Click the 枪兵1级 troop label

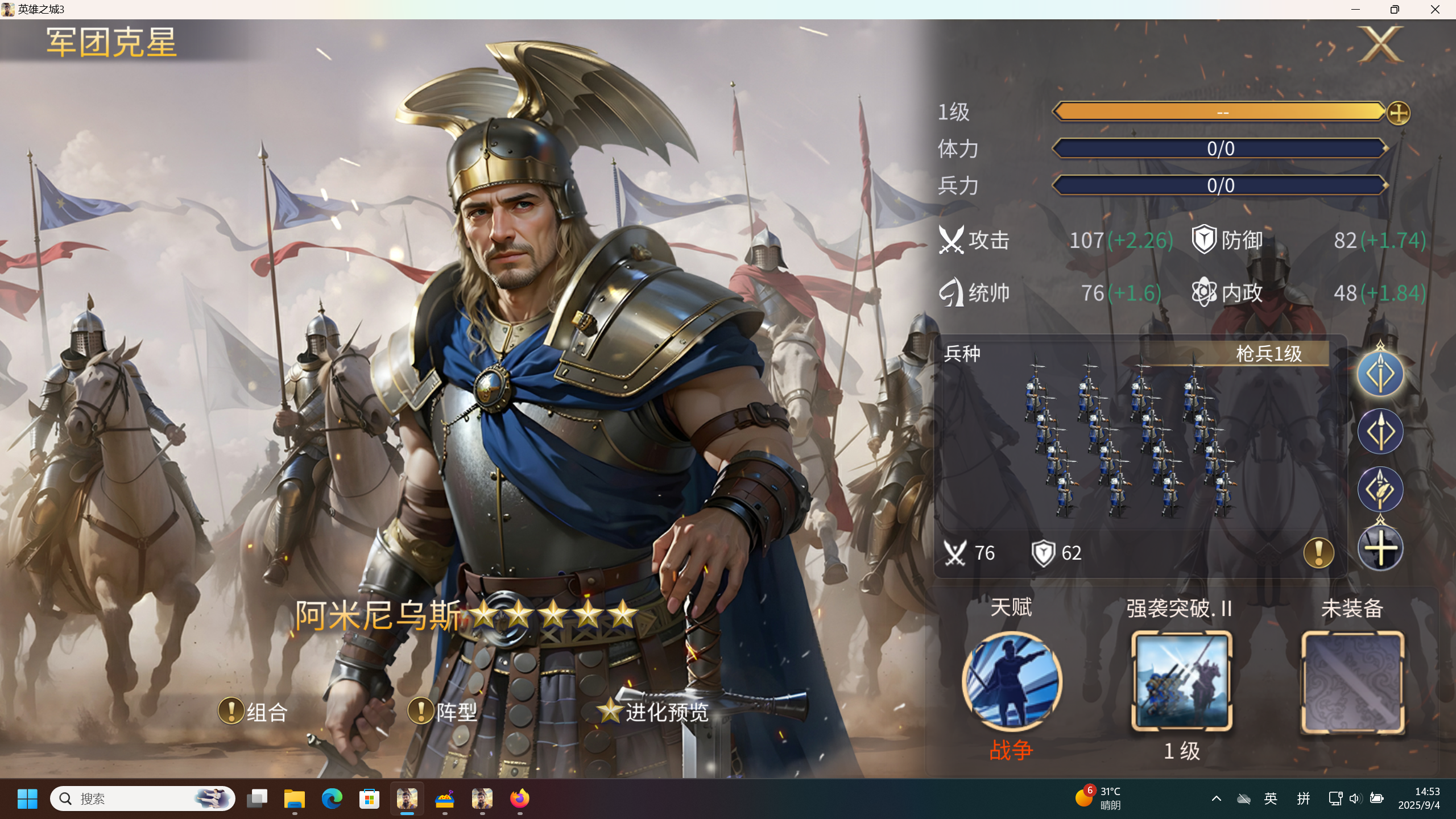(x=1269, y=354)
